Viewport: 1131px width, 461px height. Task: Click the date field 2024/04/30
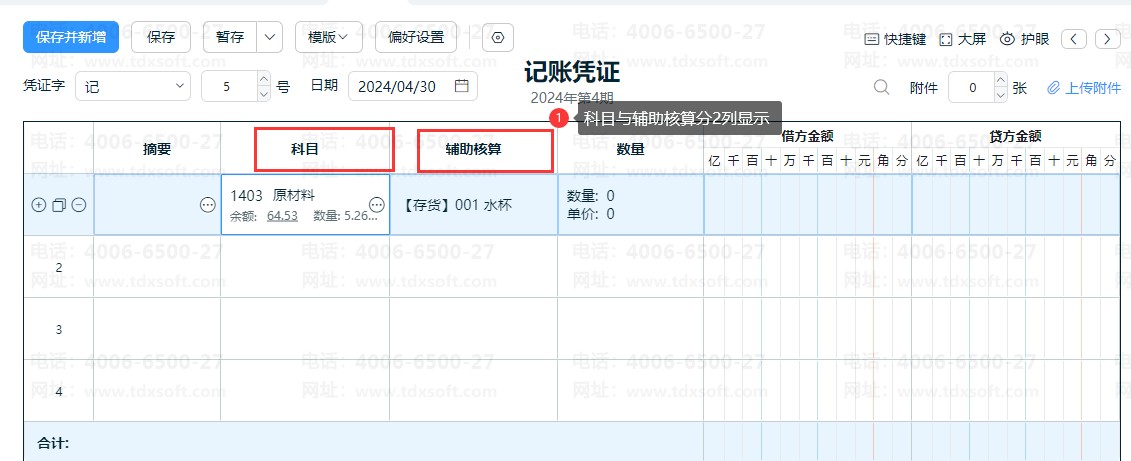[x=413, y=87]
